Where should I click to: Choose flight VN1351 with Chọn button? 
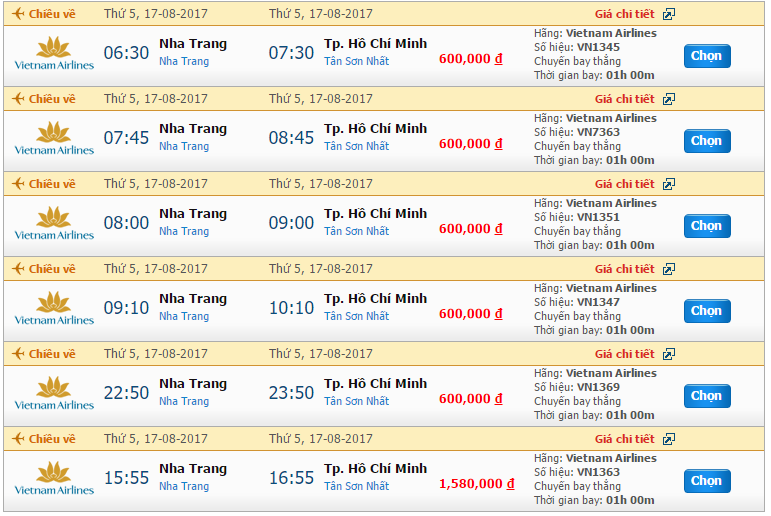(707, 226)
